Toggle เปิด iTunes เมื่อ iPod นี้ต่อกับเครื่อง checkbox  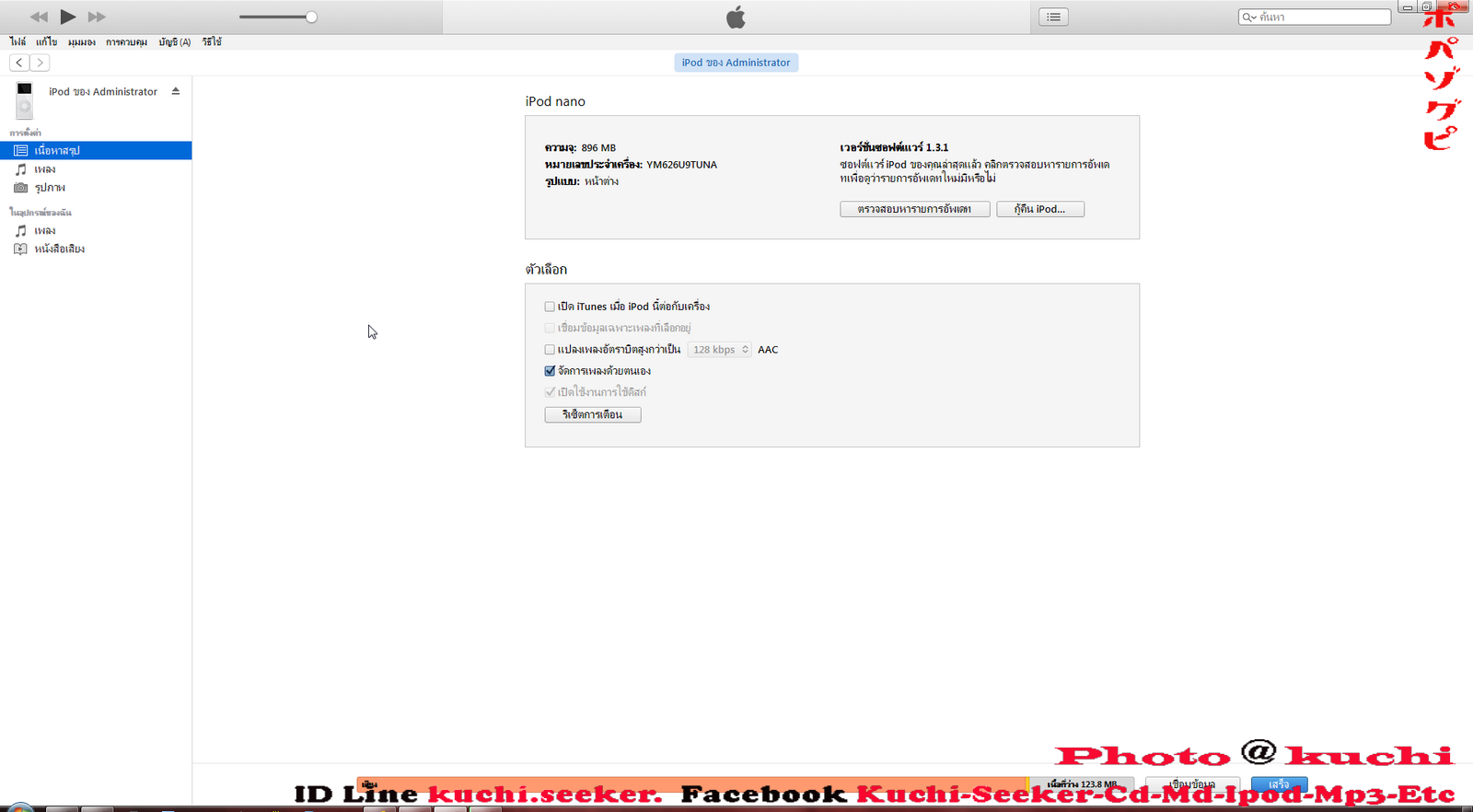point(550,307)
